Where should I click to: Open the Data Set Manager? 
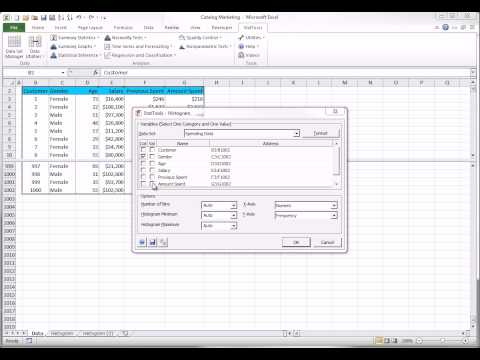pyautogui.click(x=14, y=47)
